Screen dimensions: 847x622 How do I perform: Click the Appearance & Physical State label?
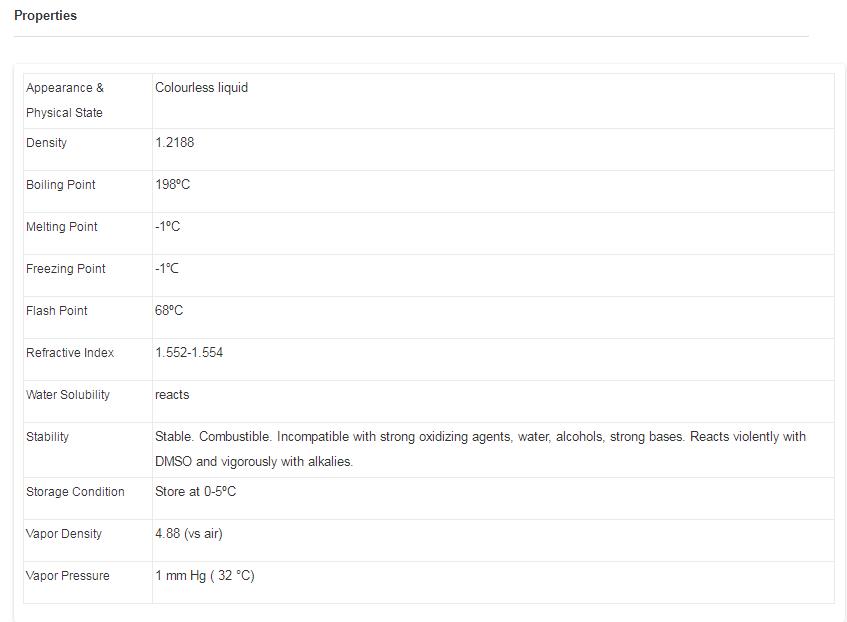(65, 100)
